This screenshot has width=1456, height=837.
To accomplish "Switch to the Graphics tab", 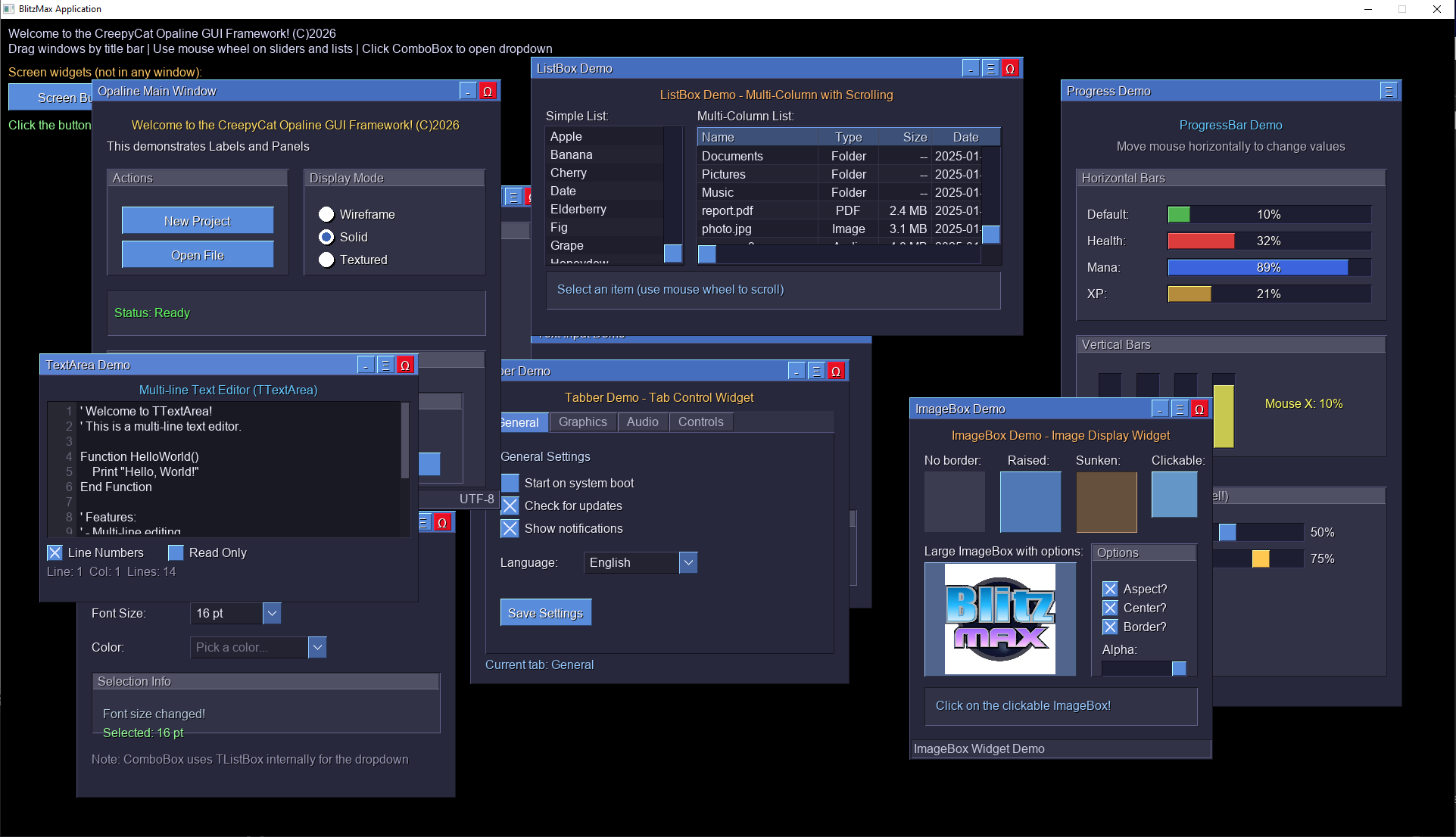I will pyautogui.click(x=582, y=422).
